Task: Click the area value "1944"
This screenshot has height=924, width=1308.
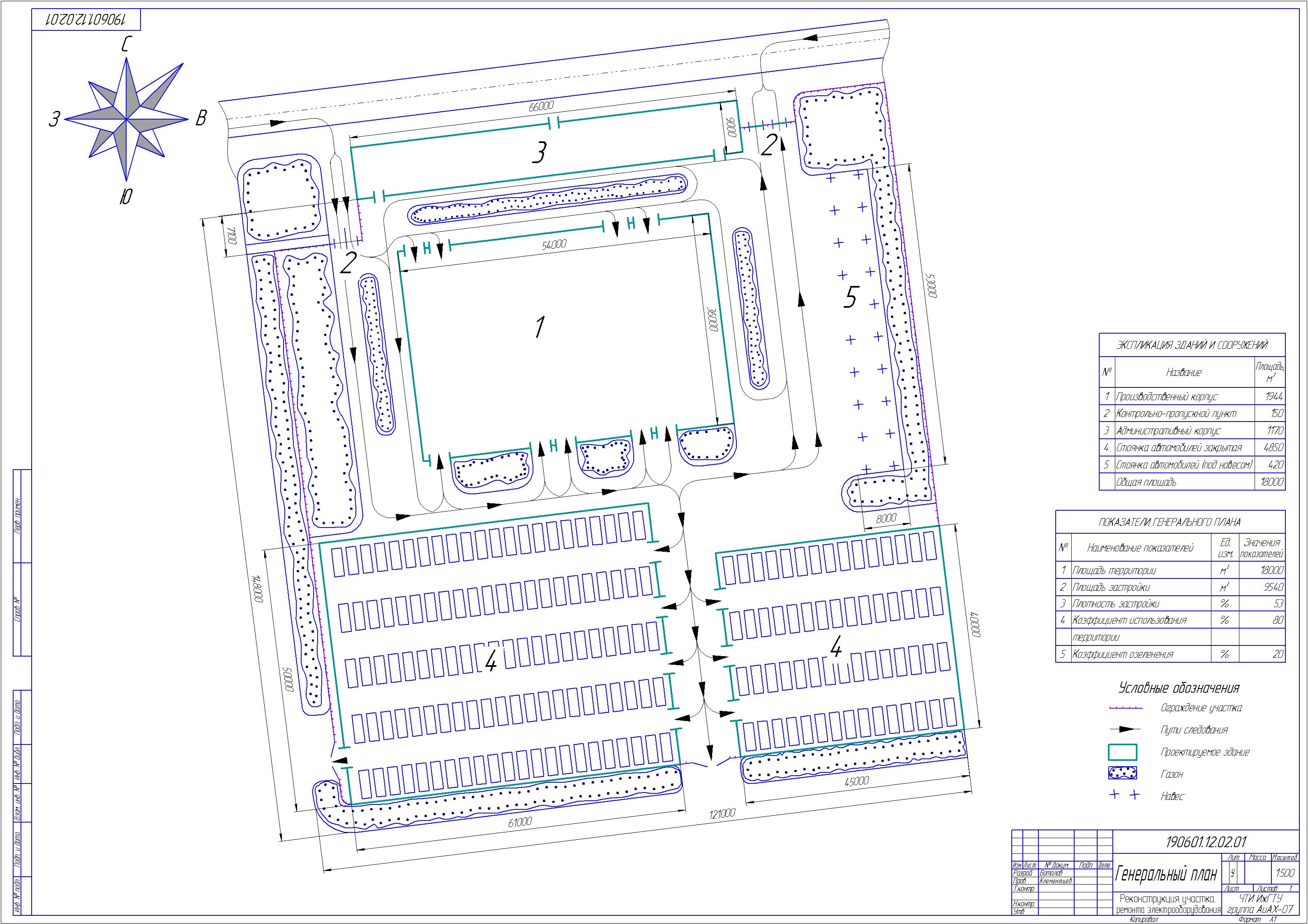Action: coord(1274,396)
